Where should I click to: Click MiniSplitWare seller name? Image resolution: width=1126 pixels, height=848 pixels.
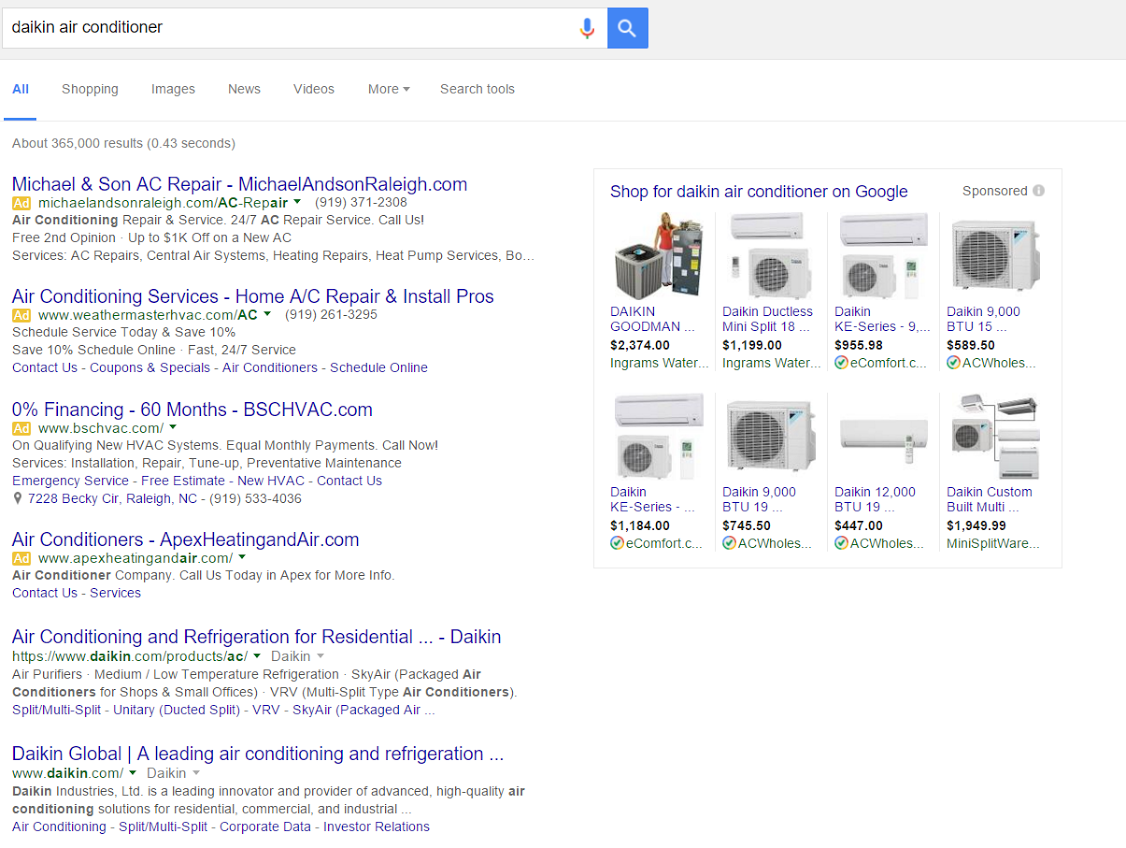pyautogui.click(x=992, y=544)
